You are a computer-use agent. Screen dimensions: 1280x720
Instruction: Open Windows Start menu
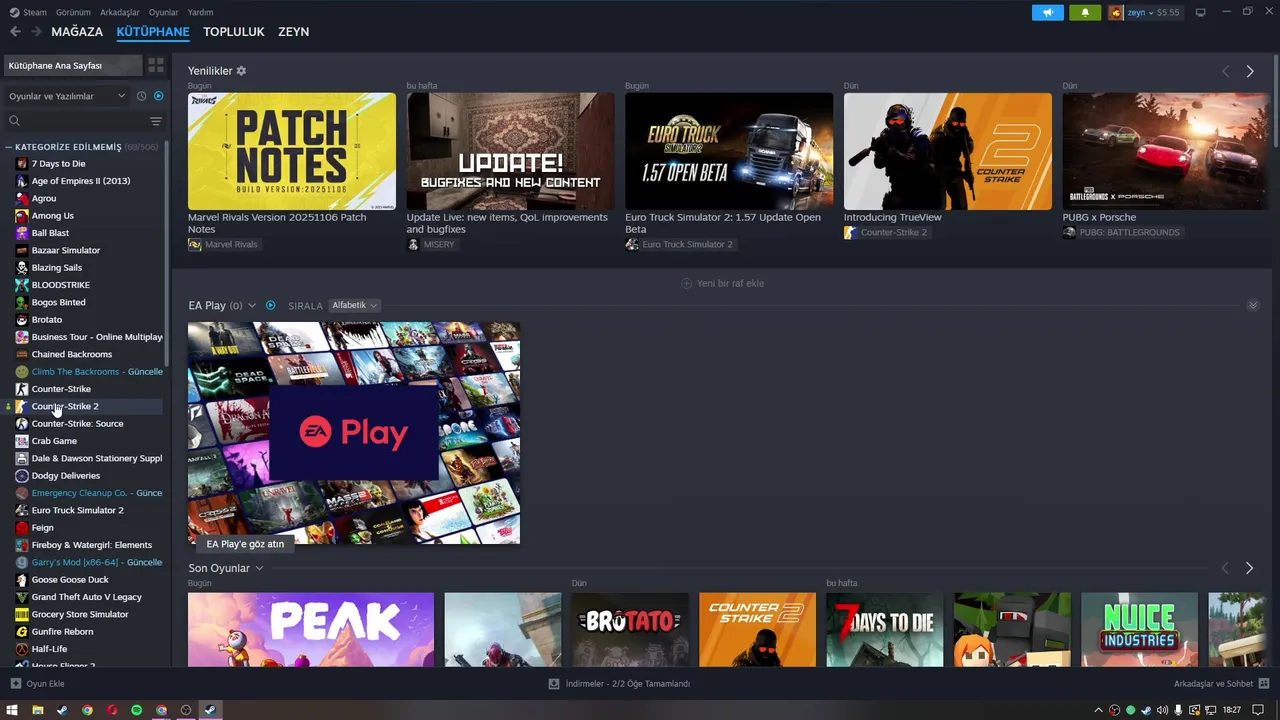click(x=13, y=710)
